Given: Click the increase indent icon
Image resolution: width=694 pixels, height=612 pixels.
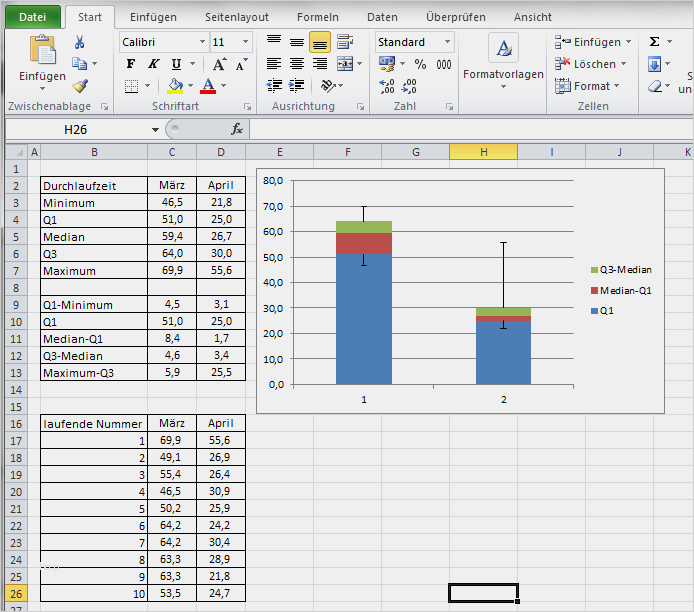Looking at the screenshot, I should (297, 85).
